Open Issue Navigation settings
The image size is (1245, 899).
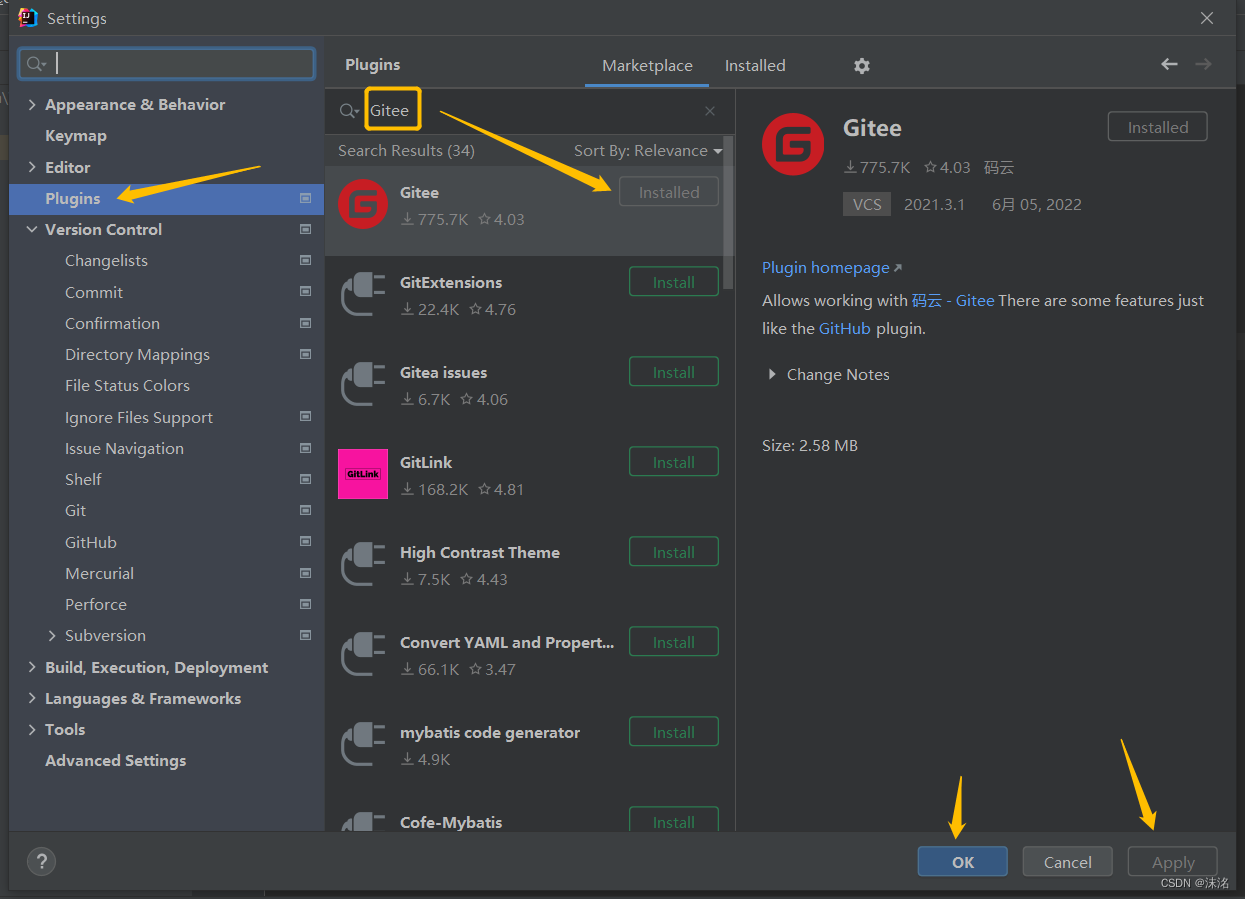(124, 448)
